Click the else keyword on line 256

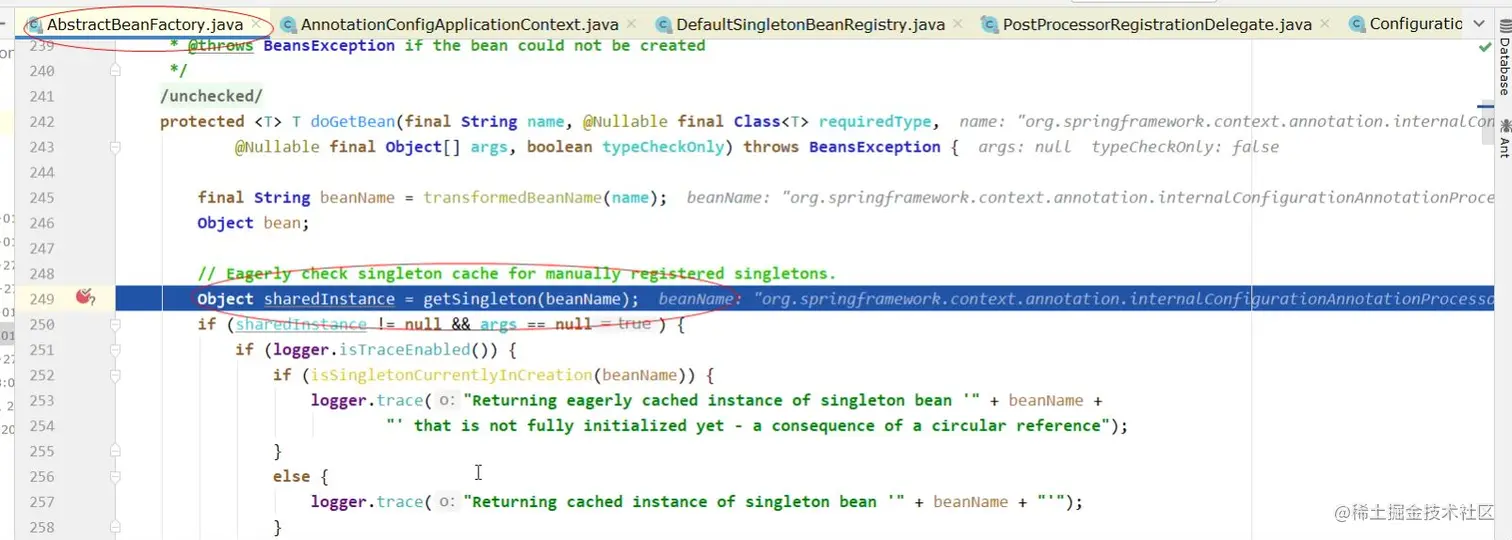coord(291,477)
